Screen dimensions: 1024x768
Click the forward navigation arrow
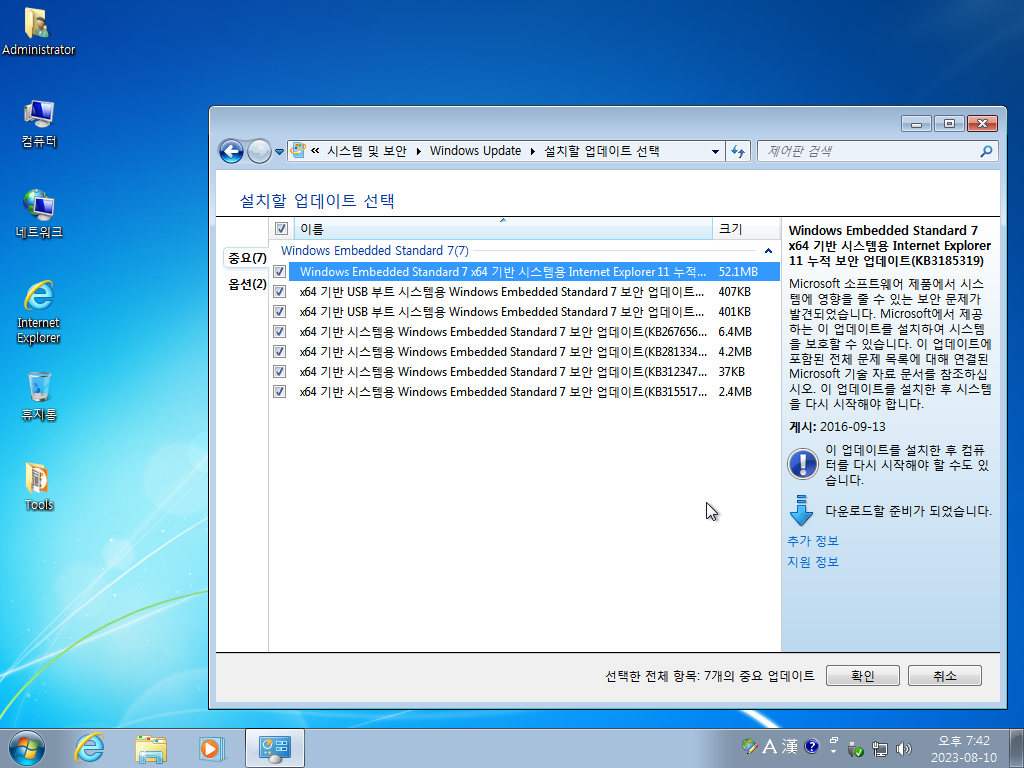[x=259, y=152]
